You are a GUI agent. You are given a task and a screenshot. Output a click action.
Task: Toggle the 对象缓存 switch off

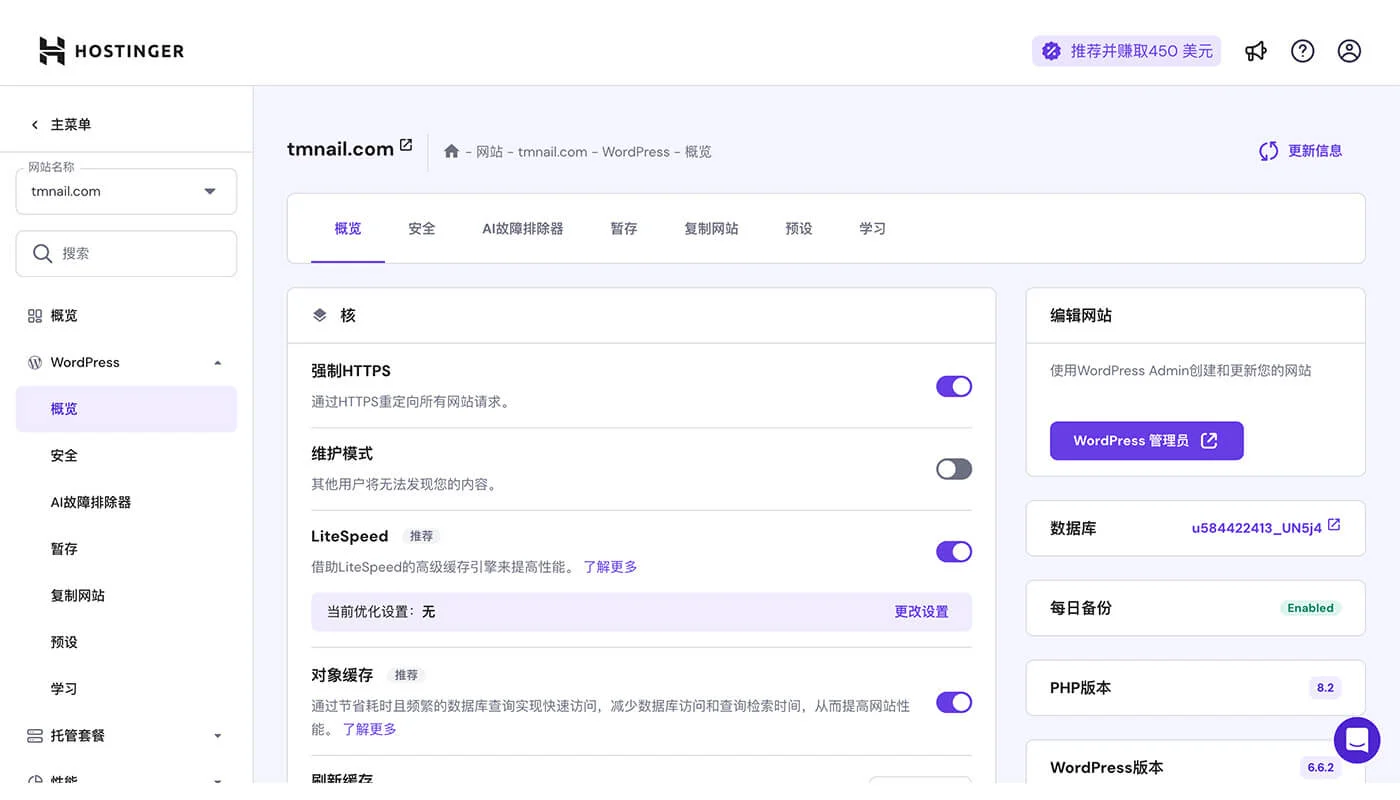coord(953,702)
